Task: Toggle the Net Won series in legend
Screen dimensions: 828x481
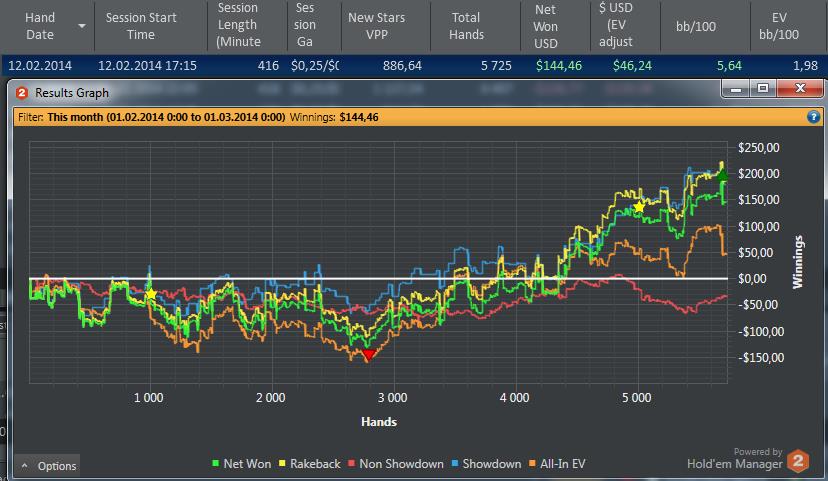Action: (x=241, y=464)
